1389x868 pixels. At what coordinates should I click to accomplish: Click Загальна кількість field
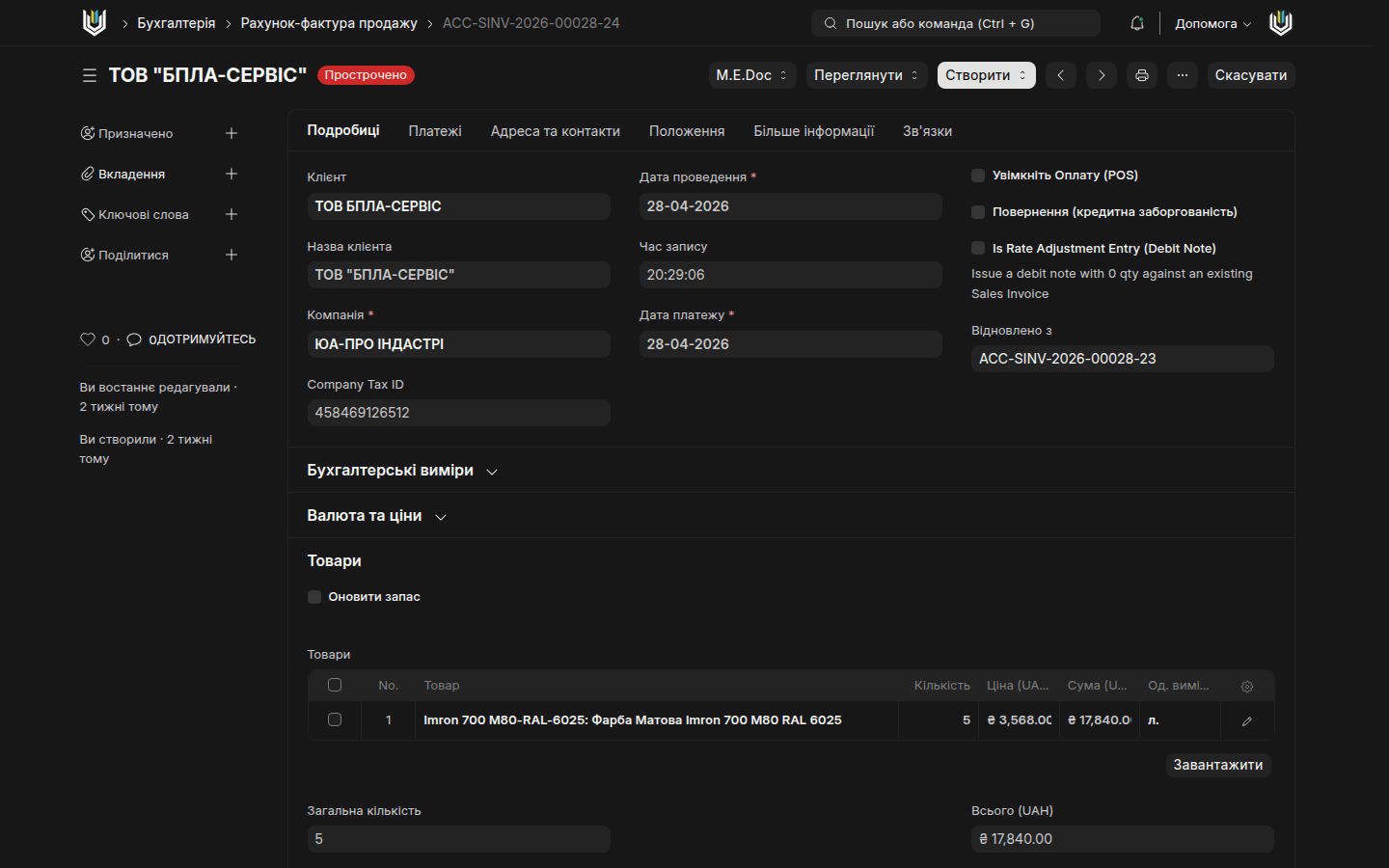(459, 839)
